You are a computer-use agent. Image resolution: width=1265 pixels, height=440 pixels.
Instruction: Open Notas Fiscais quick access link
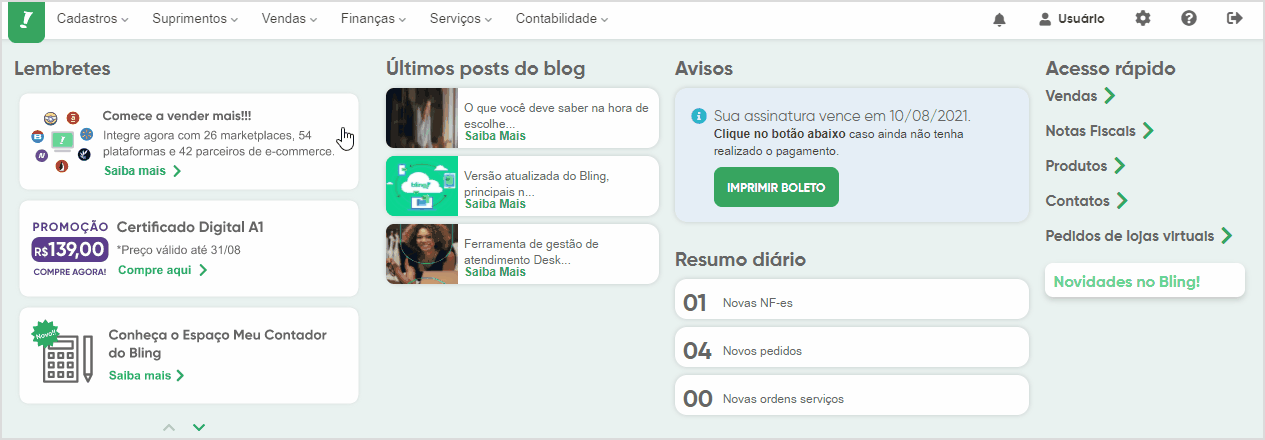coord(1099,131)
